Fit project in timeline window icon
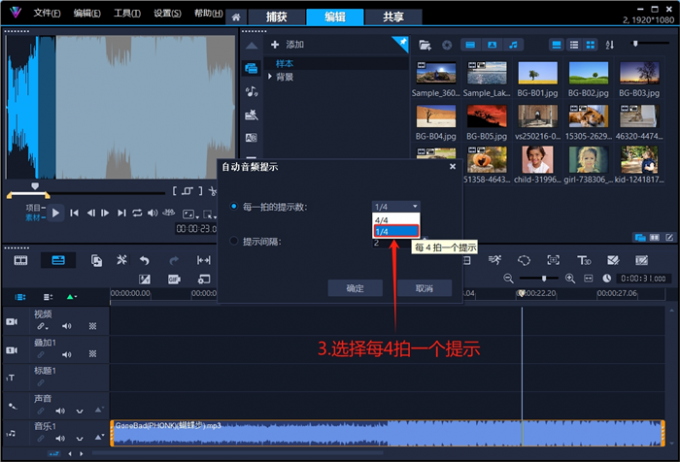The width and height of the screenshot is (680, 462). pyautogui.click(x=588, y=279)
